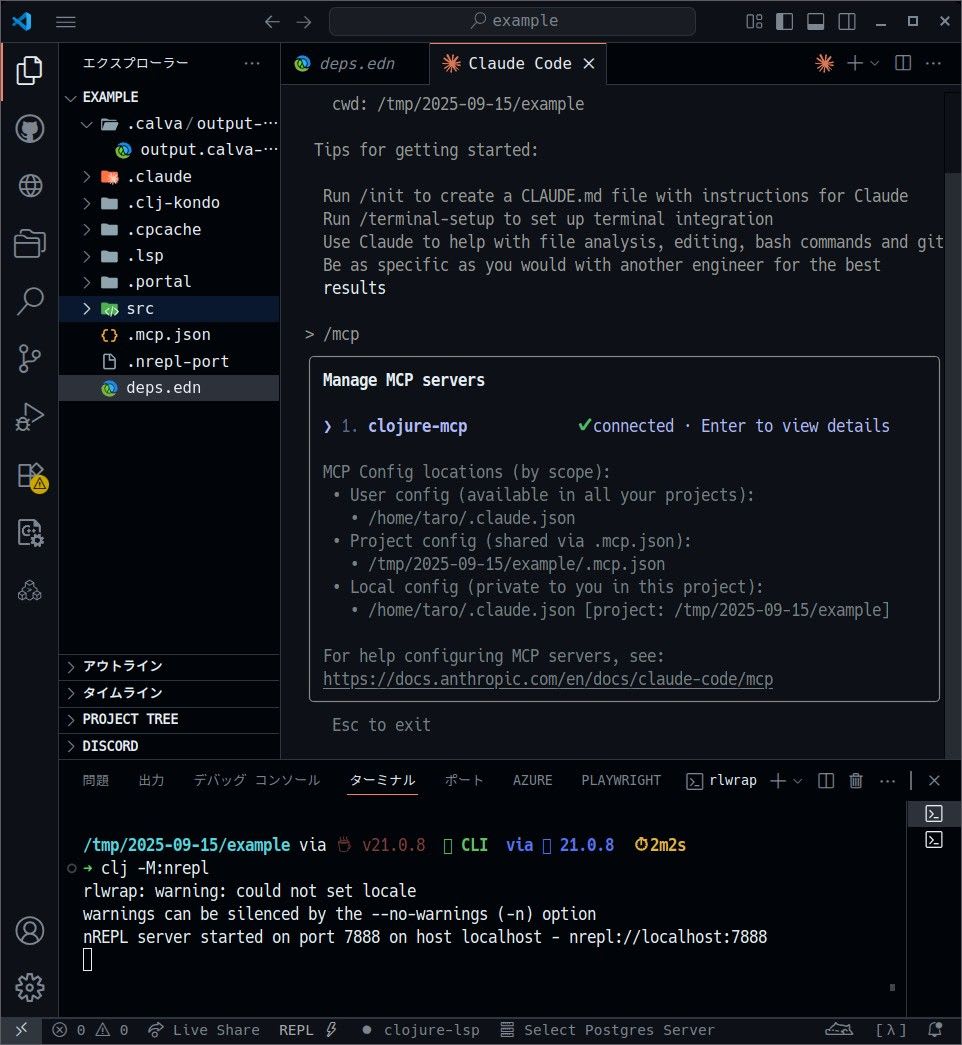Screen dimensions: 962x1045
Task: Close the Claude Code tab
Action: (589, 63)
